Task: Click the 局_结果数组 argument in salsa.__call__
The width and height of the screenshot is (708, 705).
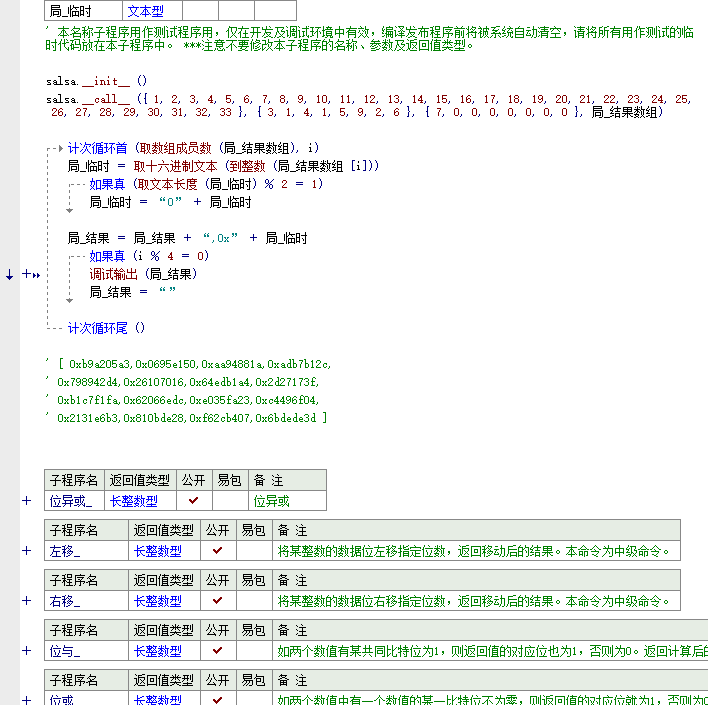Action: (624, 112)
